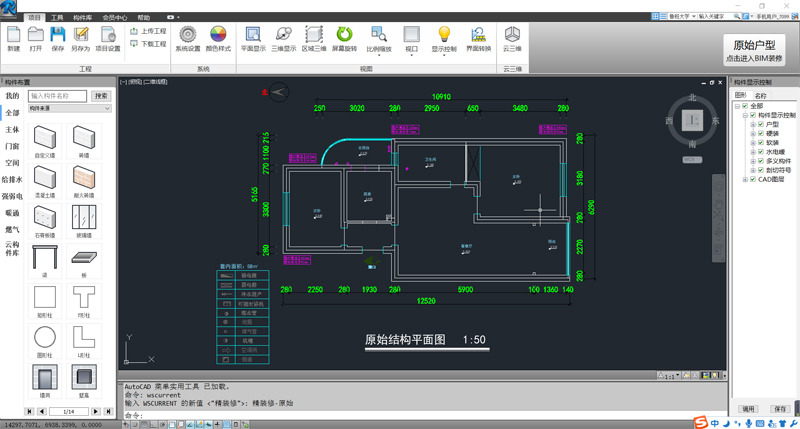Toggle the 软装 checkbox
Screen dimensions: 800x429
761,143
